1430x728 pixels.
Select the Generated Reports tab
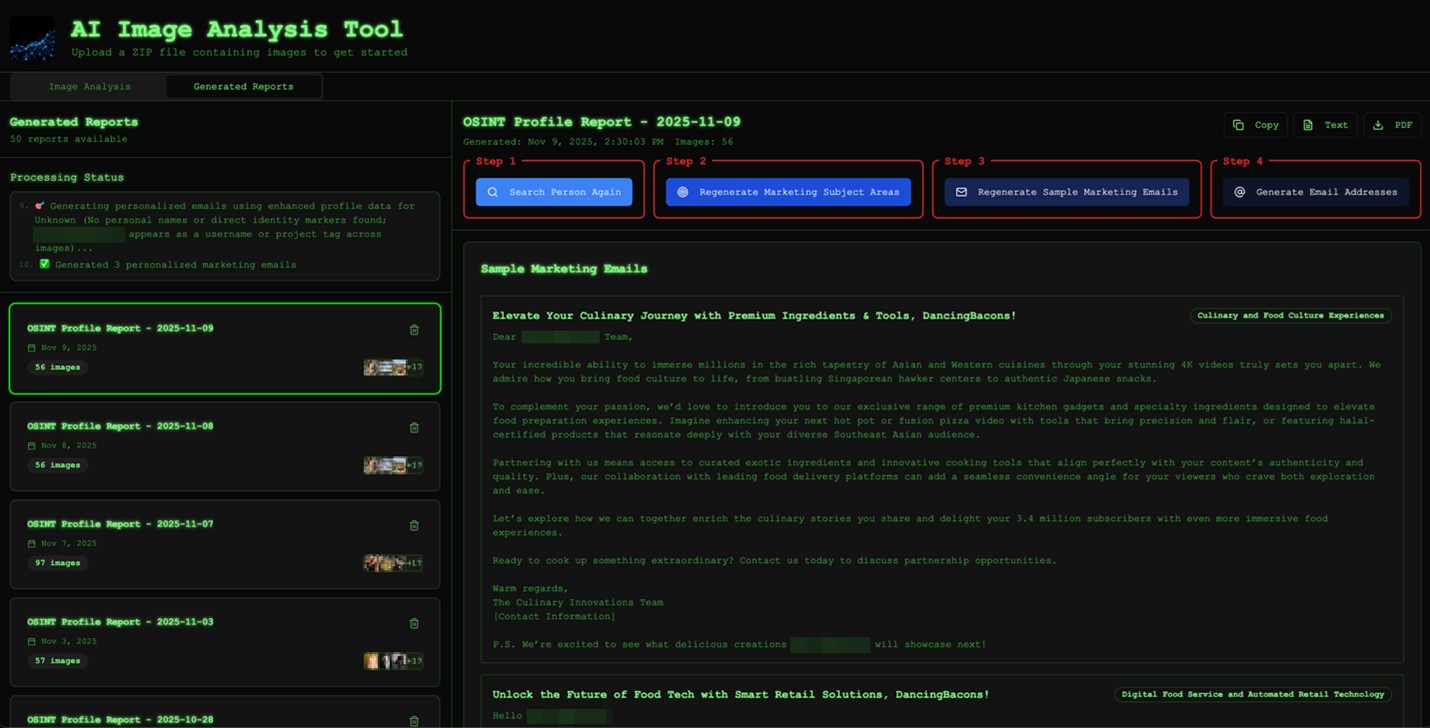(x=243, y=87)
